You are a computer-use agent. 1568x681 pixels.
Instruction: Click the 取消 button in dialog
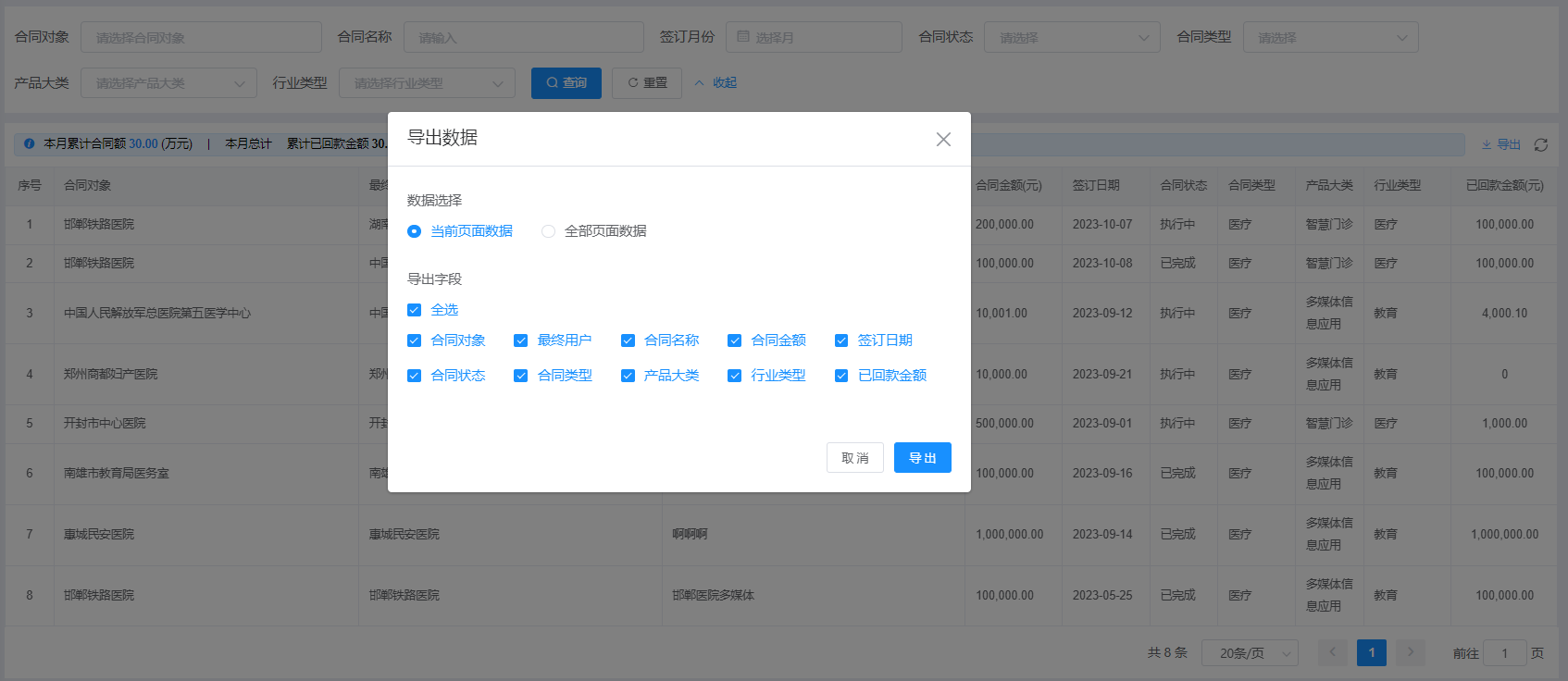coord(855,458)
